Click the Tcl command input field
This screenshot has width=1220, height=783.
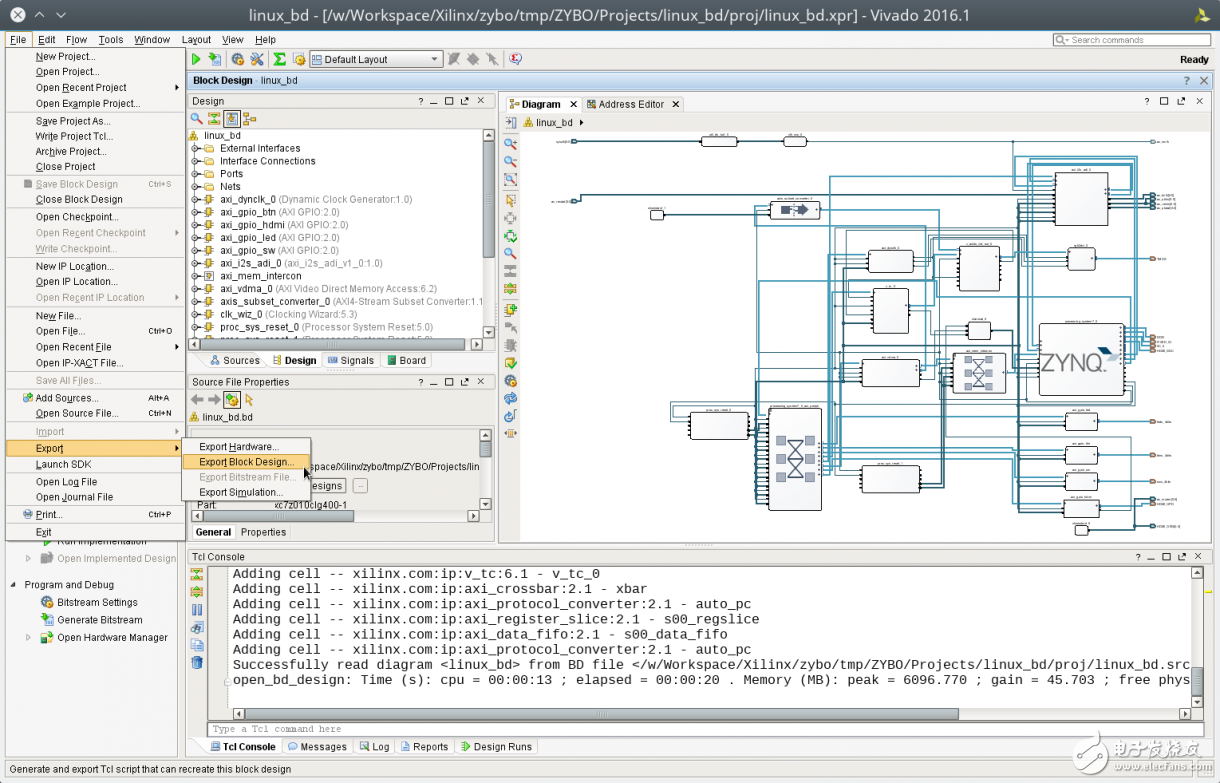pyautogui.click(x=700, y=729)
